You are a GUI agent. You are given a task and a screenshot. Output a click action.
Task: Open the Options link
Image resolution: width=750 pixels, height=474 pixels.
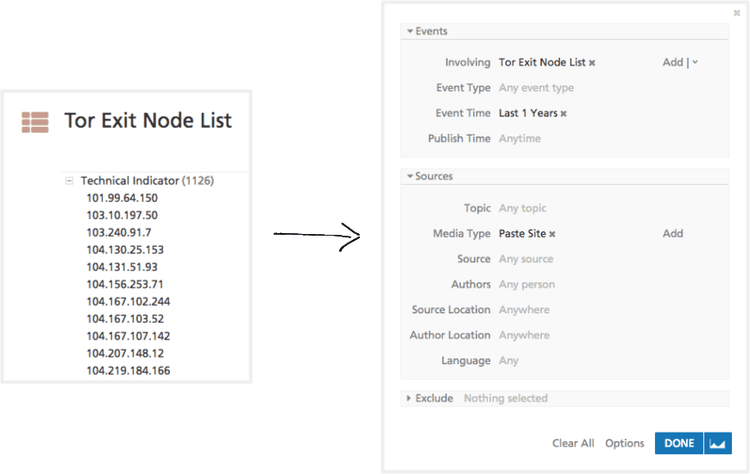[624, 443]
